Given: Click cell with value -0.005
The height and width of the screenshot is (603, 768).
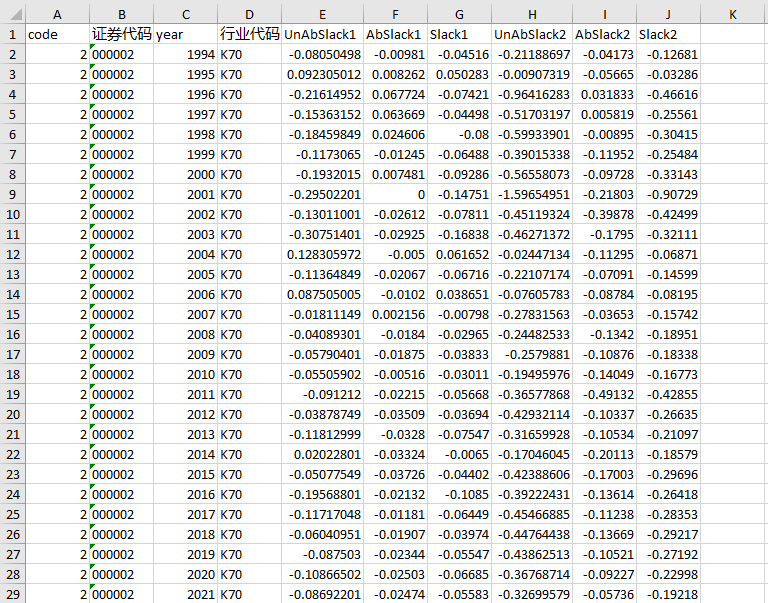Looking at the screenshot, I should coord(395,255).
